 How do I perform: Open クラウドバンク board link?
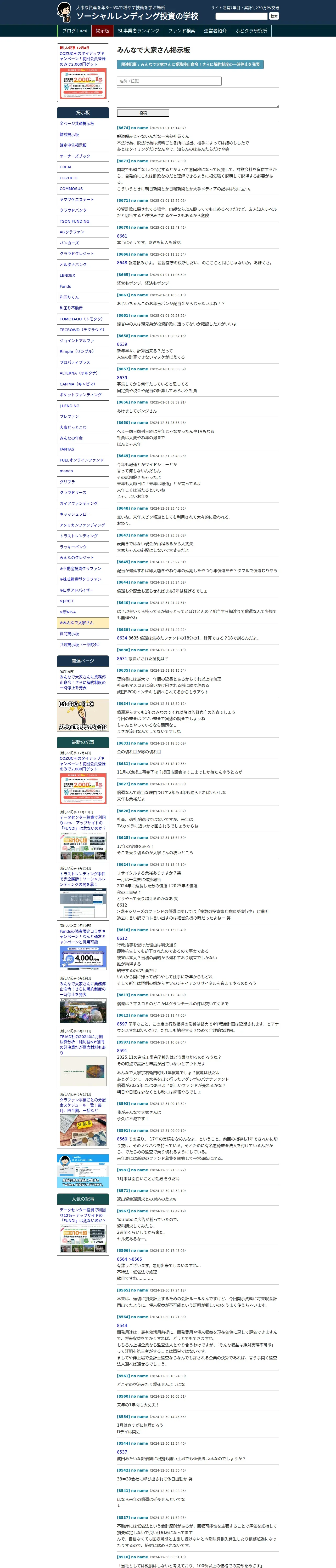tap(83, 211)
